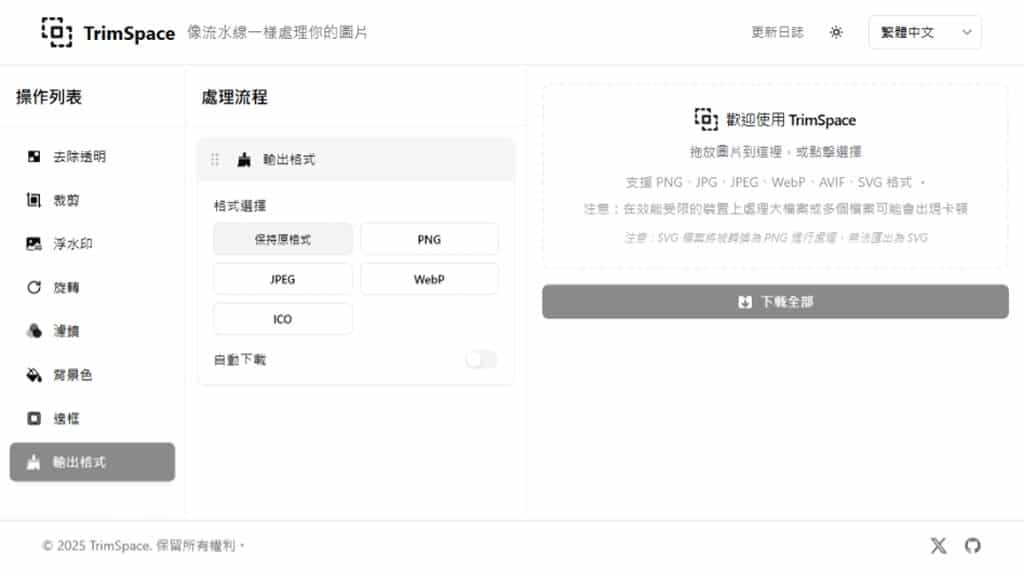
Task: Toggle the light/dark theme sun icon
Action: tap(836, 32)
